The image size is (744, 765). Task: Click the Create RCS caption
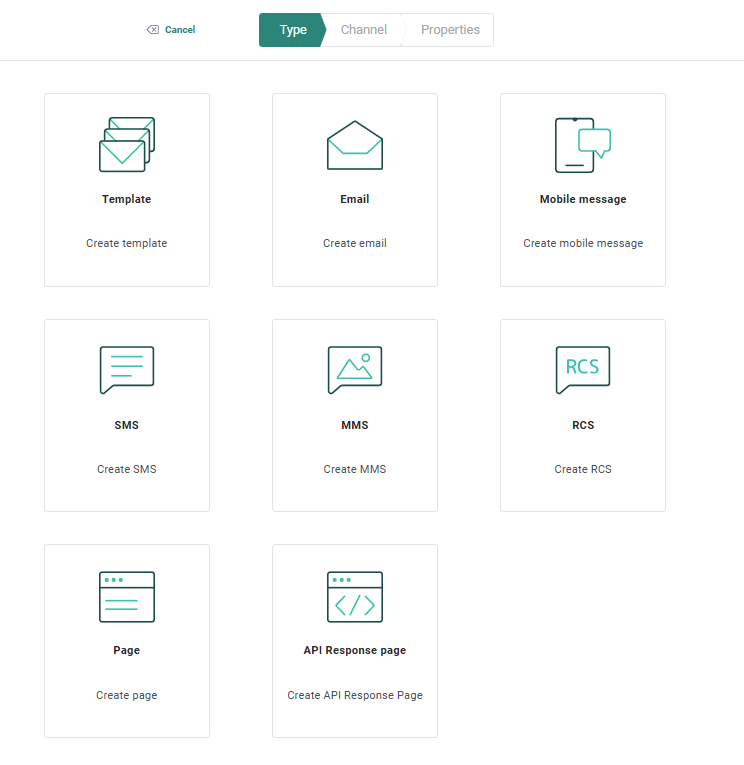tap(583, 469)
